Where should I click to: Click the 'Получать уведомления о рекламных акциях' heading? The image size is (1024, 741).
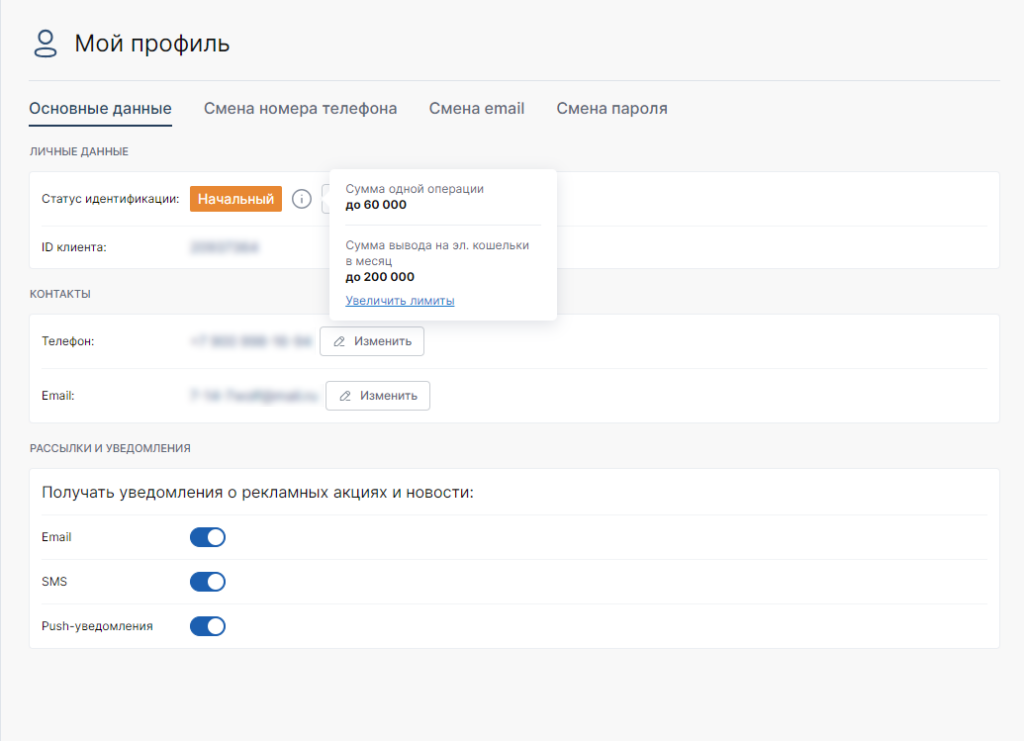point(257,492)
